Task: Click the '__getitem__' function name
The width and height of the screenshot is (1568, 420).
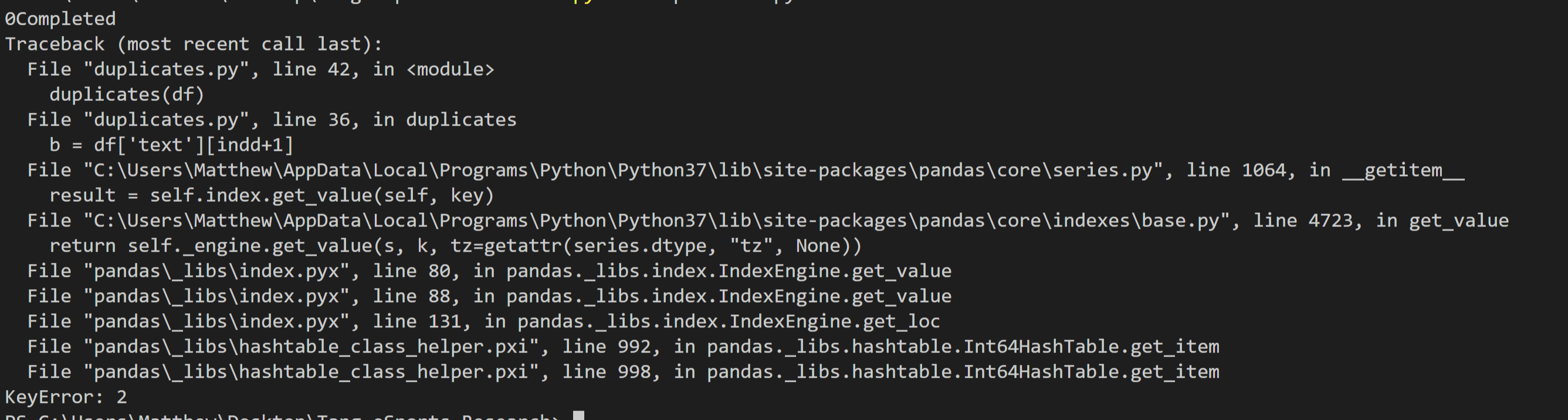Action: click(x=1403, y=171)
